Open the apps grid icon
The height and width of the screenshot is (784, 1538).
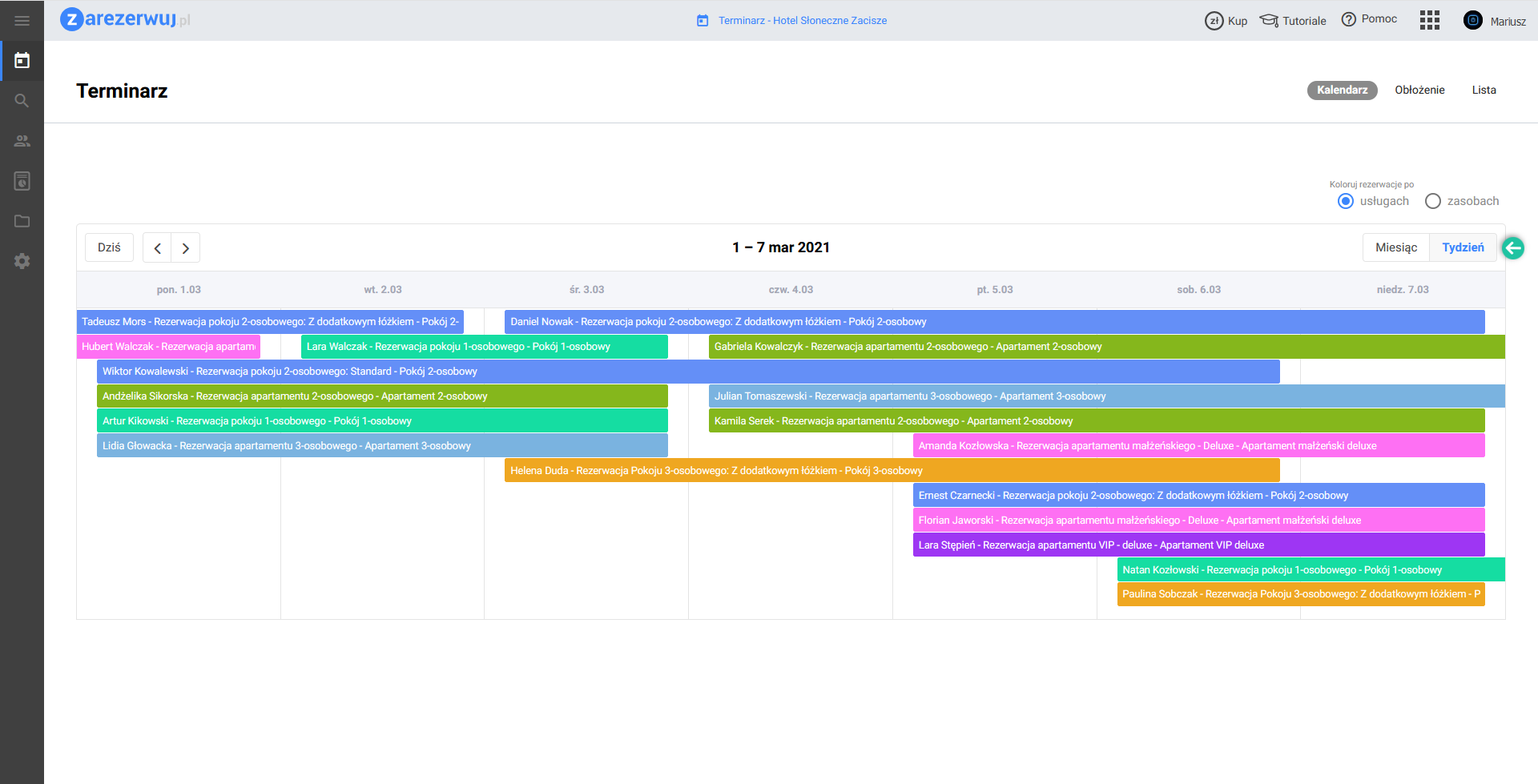point(1430,20)
